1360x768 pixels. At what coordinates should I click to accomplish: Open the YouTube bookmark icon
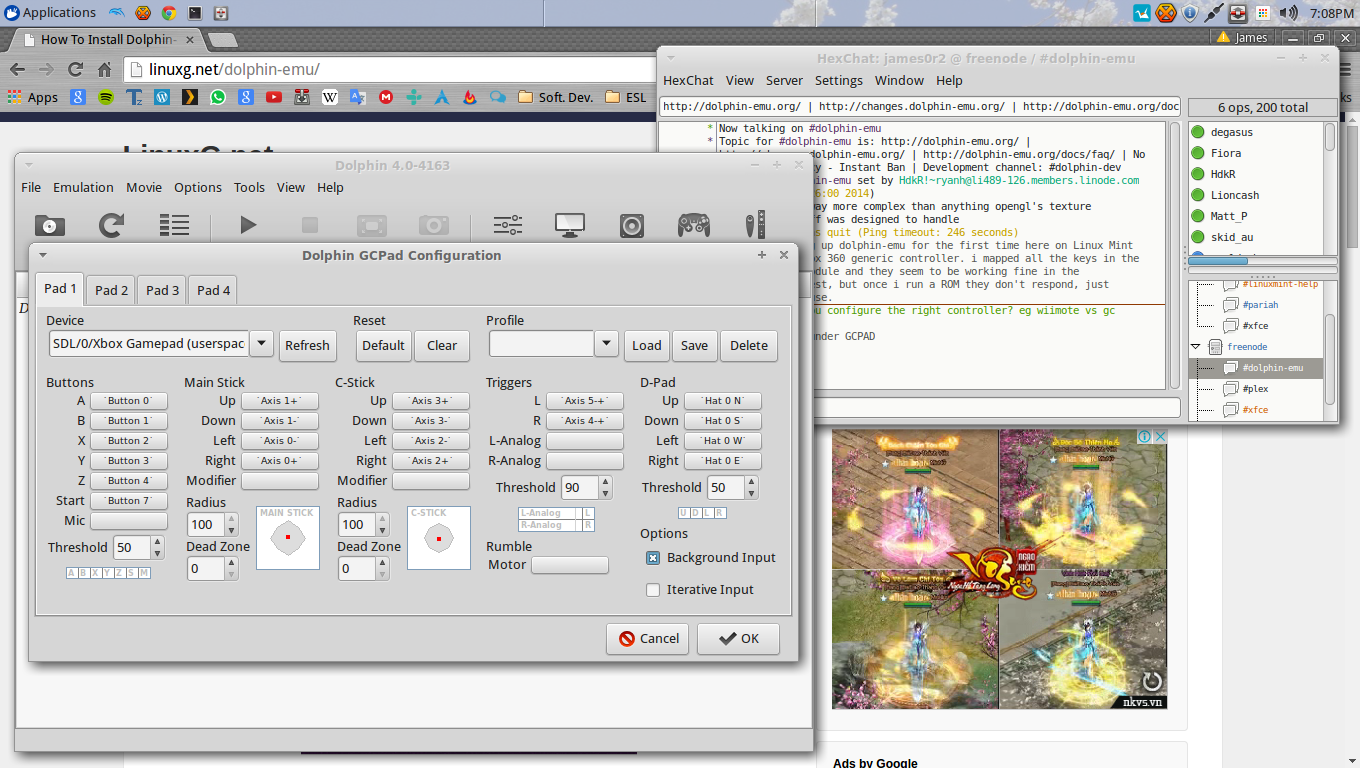coord(274,97)
